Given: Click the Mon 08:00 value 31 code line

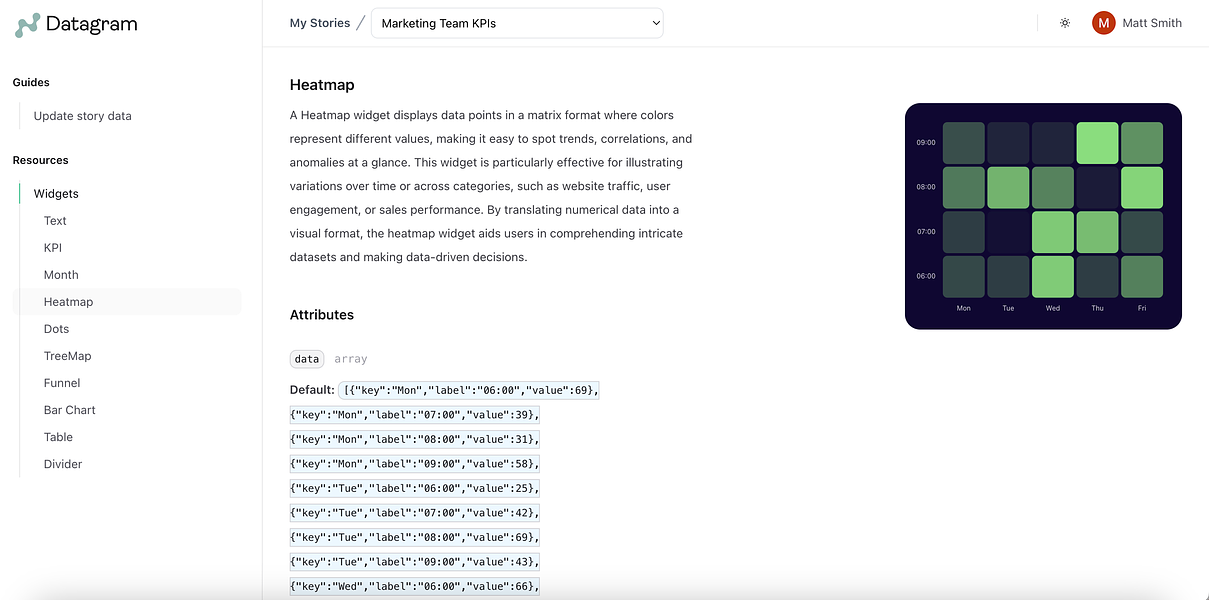Looking at the screenshot, I should tap(415, 439).
